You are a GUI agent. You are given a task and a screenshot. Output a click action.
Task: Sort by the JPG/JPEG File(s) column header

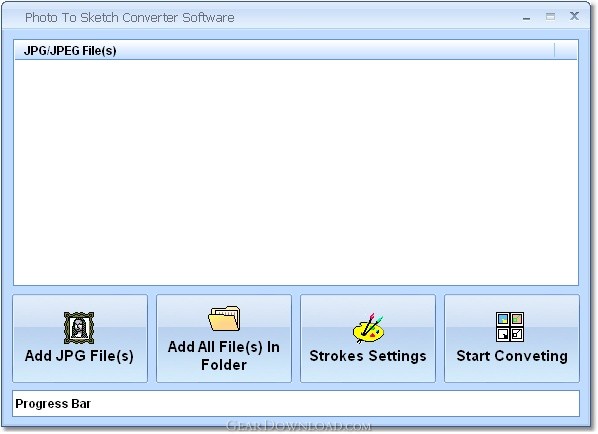[x=284, y=50]
